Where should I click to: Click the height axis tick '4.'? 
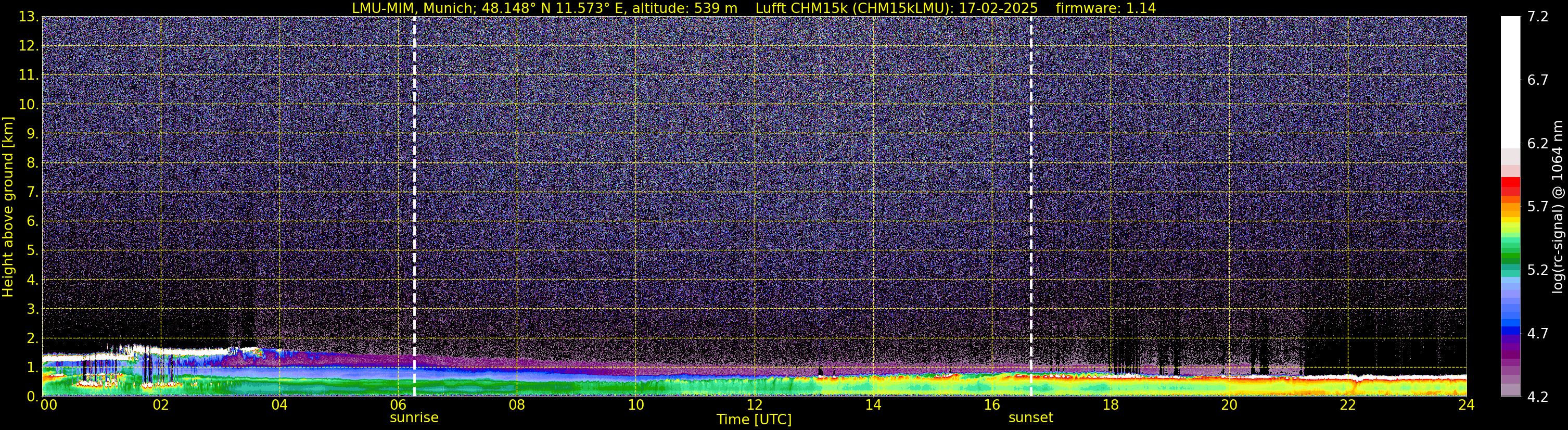pyautogui.click(x=33, y=280)
